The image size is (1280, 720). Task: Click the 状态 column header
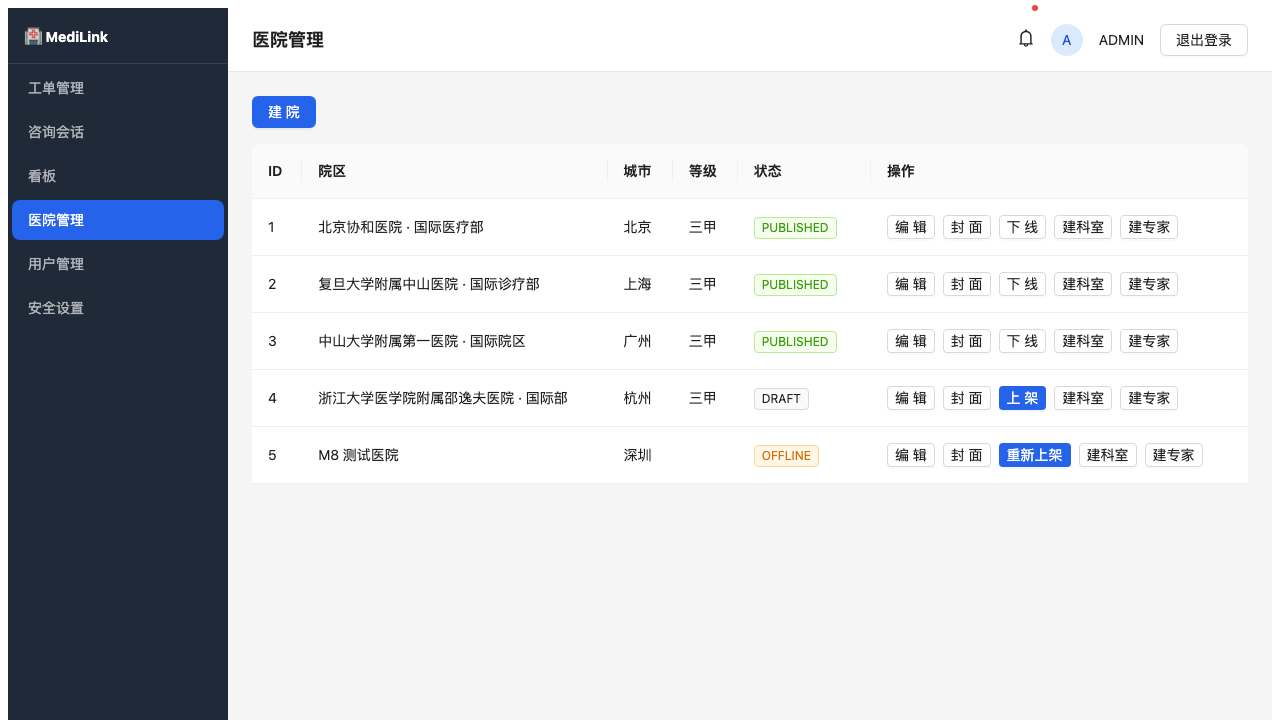tap(804, 171)
